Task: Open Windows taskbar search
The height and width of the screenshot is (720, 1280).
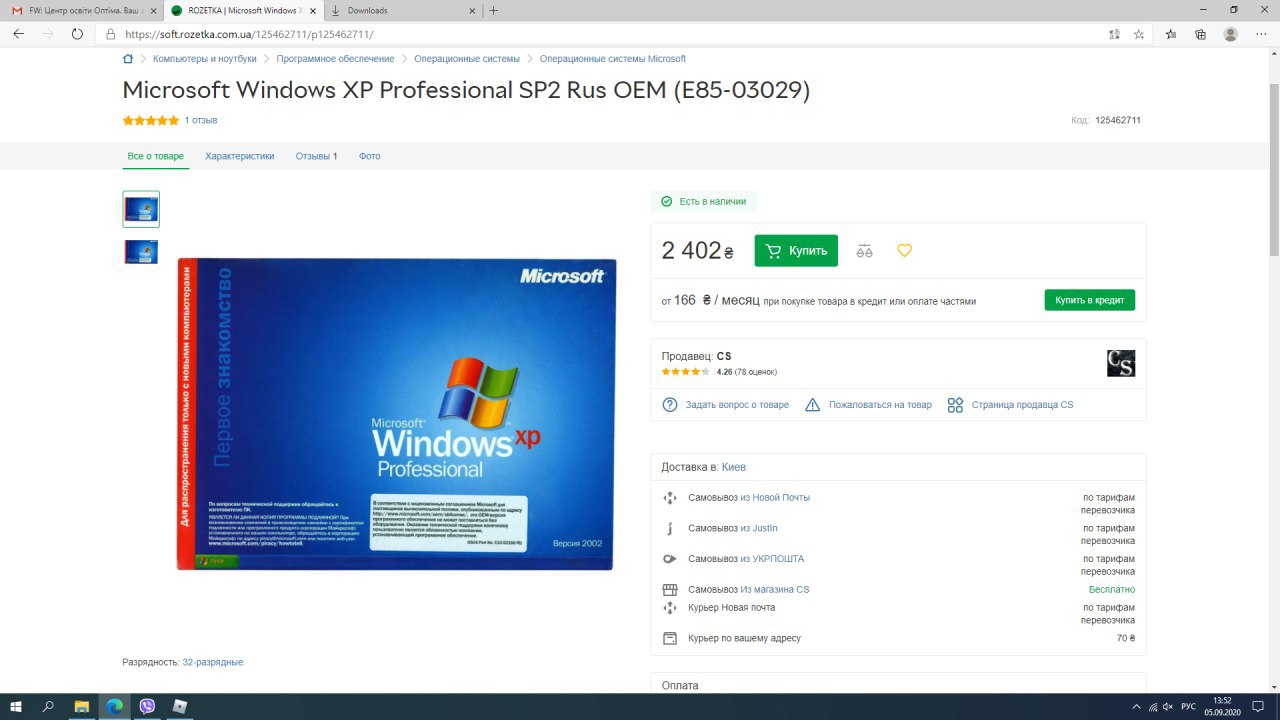Action: (x=49, y=706)
